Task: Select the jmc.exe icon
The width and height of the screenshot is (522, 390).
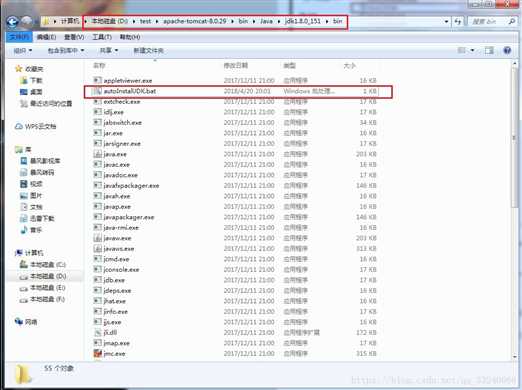Action: point(97,353)
